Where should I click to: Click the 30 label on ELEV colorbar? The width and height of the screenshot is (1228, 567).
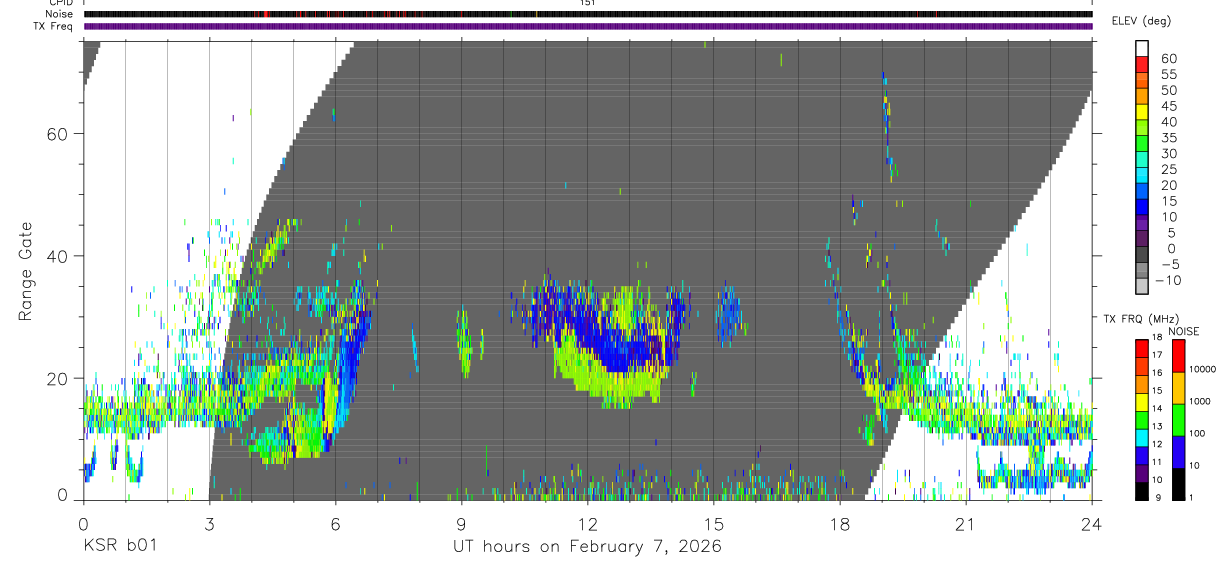pos(1168,153)
